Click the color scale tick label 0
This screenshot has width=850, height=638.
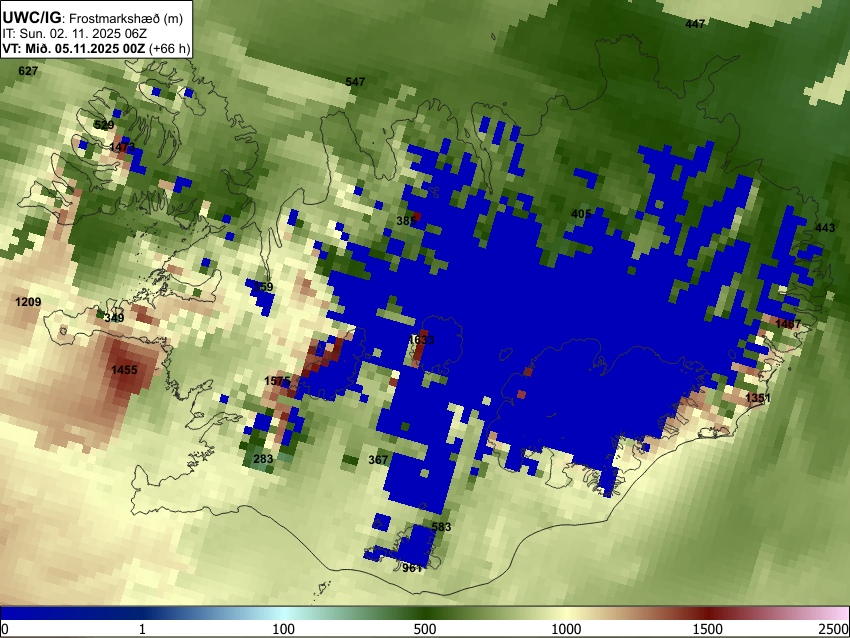click(5, 629)
